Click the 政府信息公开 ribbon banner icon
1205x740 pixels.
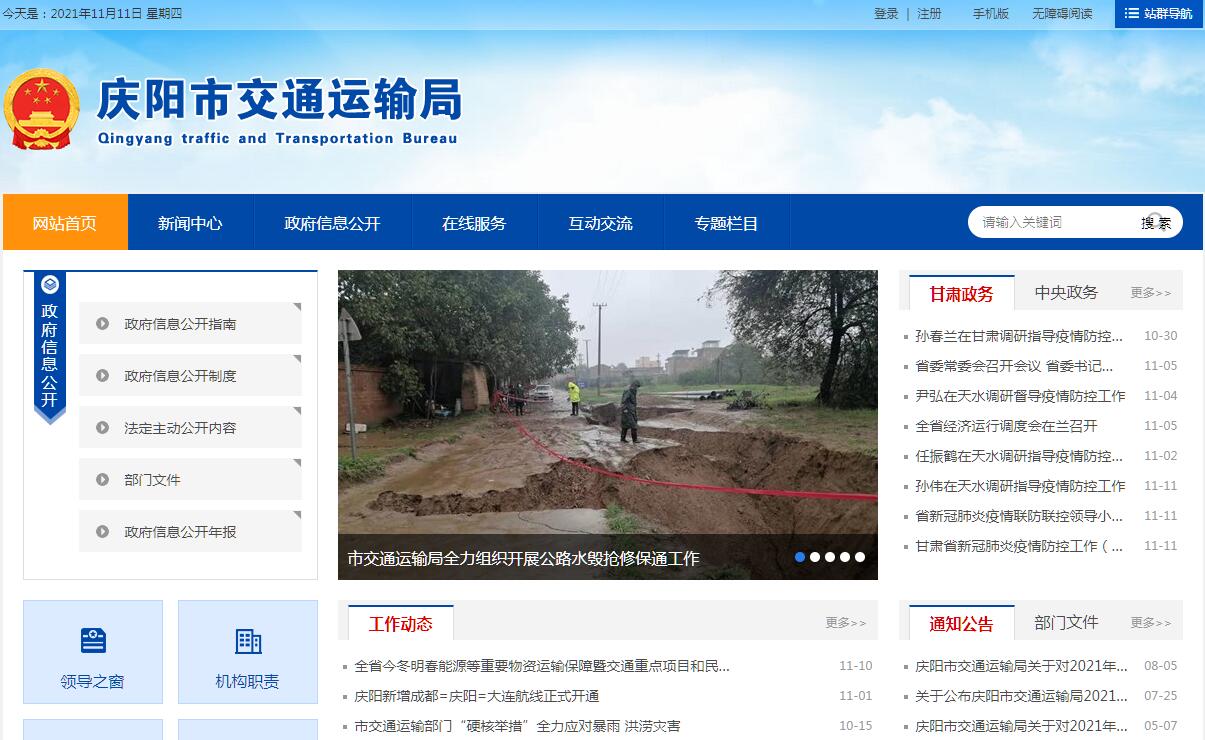click(50, 285)
